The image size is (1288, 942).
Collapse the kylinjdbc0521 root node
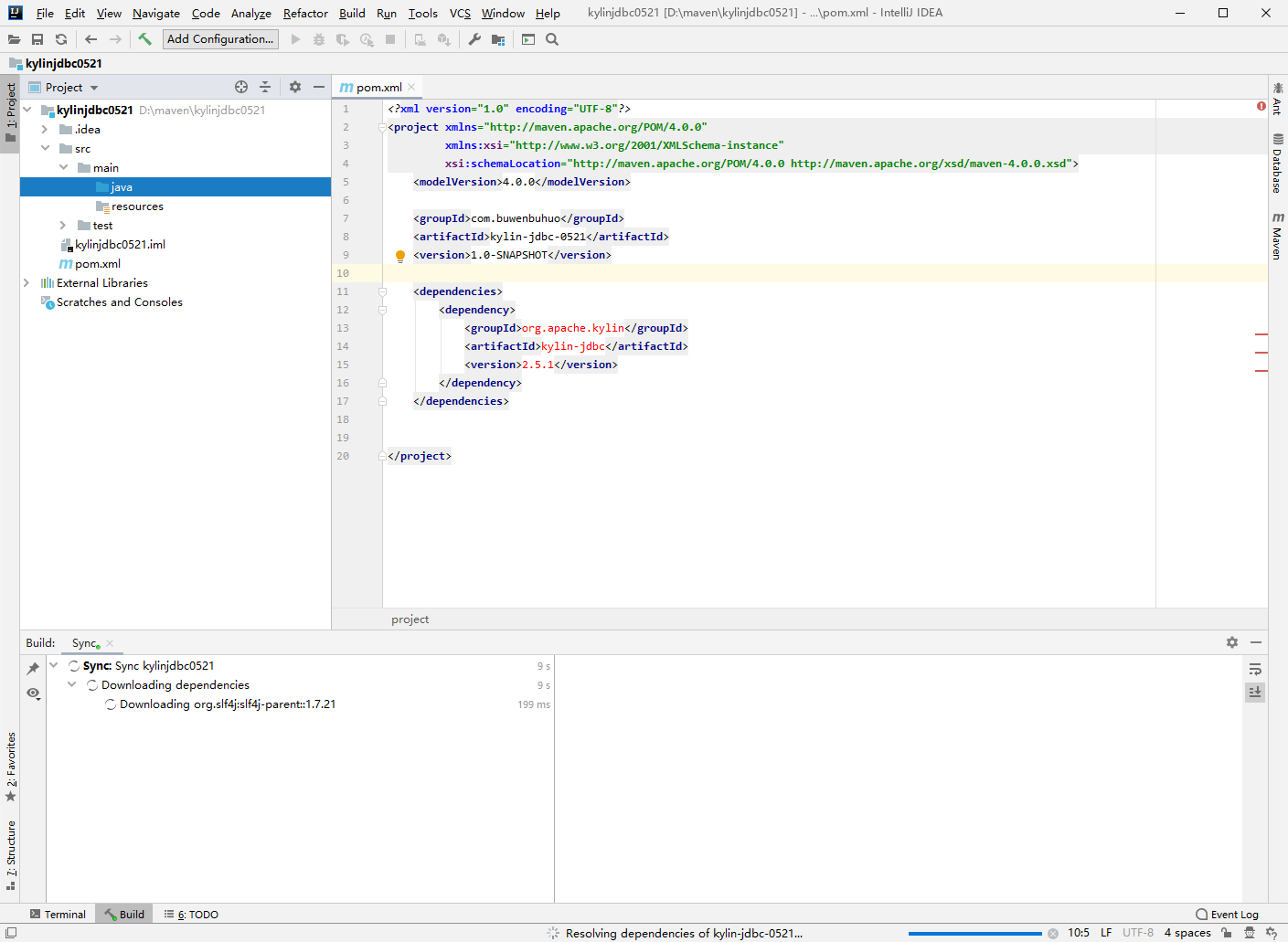pos(27,110)
